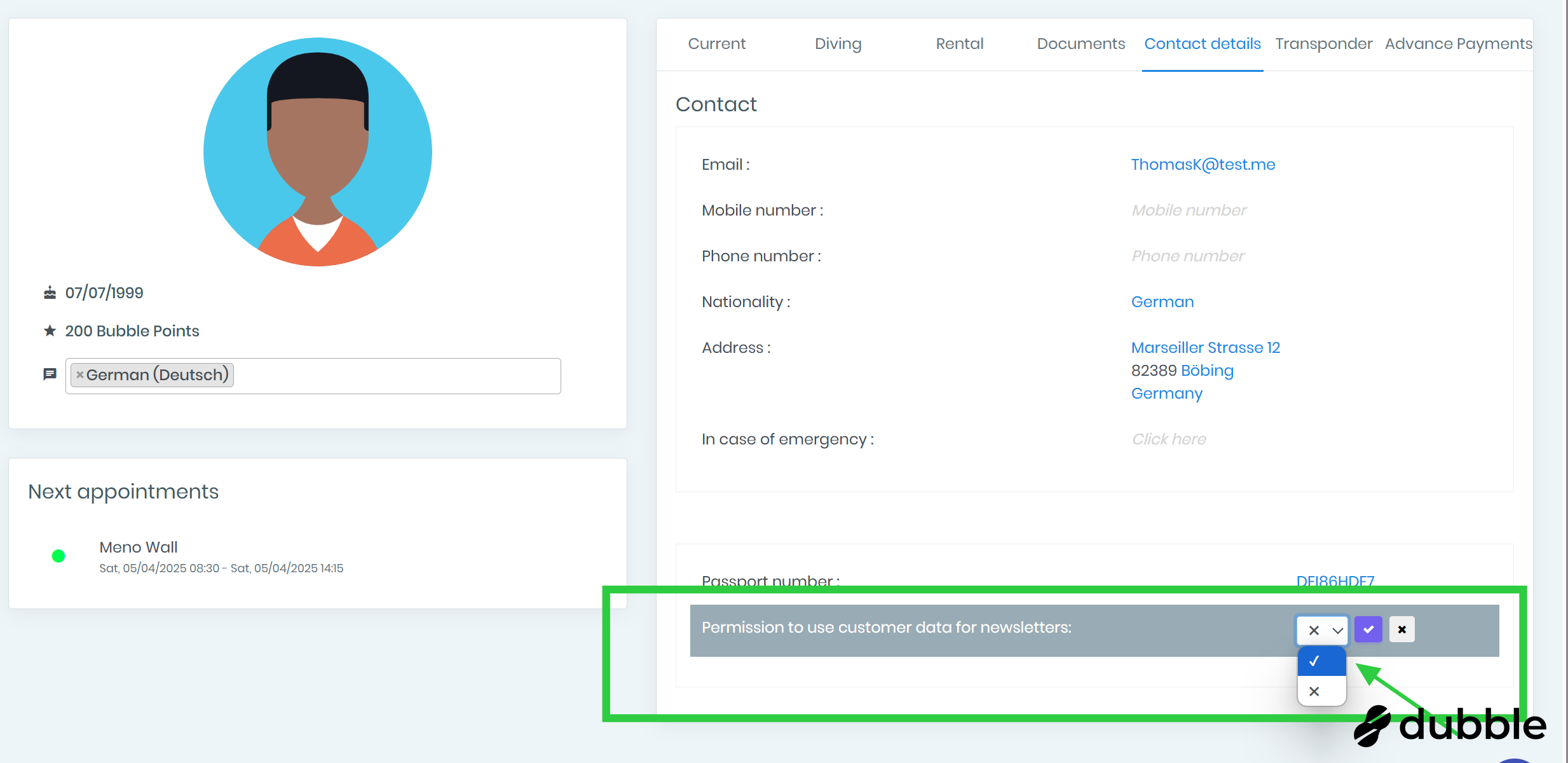Edit the German nationality value
Viewport: 1568px width, 763px height.
pyautogui.click(x=1162, y=302)
